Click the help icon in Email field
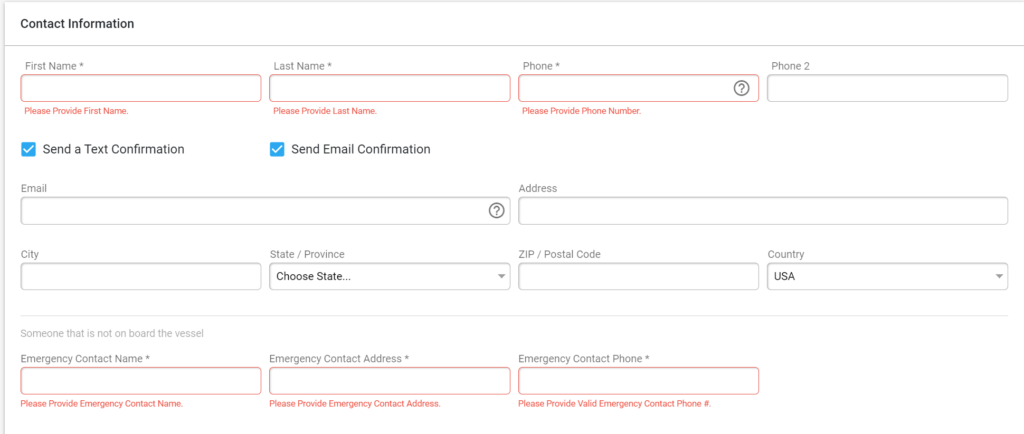Screen dimensions: 1024x434 coord(497,211)
